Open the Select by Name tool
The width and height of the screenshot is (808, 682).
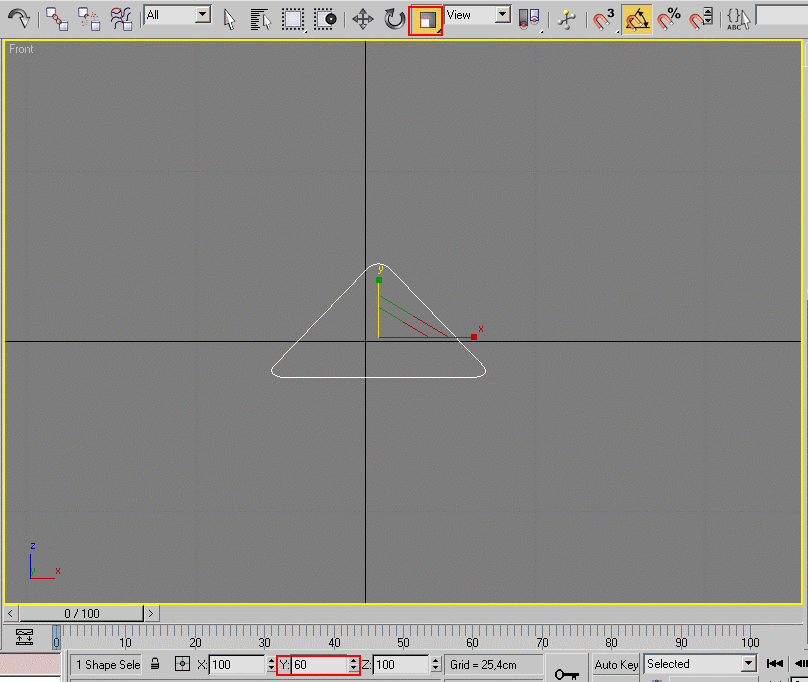pos(261,20)
